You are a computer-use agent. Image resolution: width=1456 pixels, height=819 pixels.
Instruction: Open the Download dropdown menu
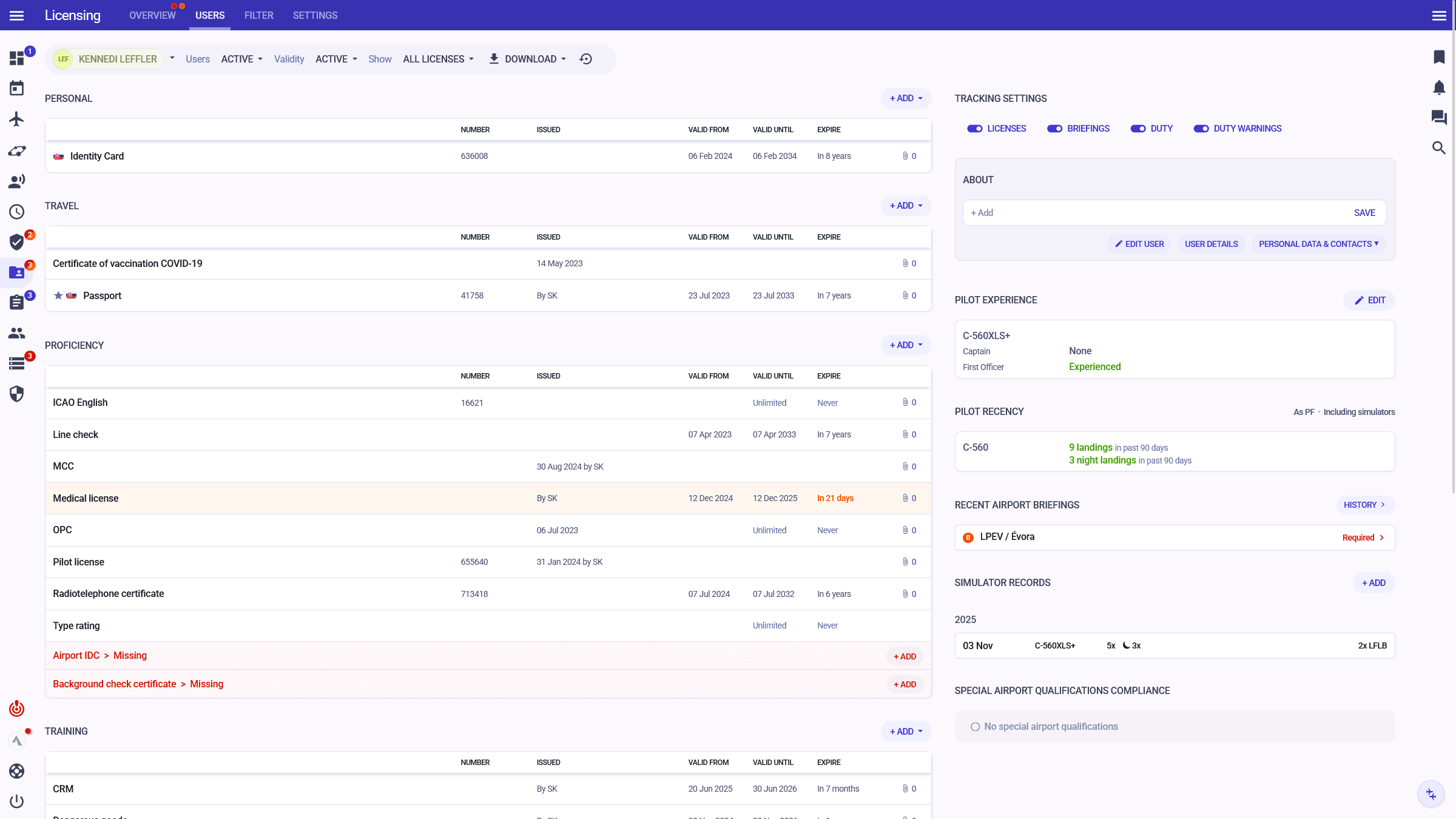528,59
